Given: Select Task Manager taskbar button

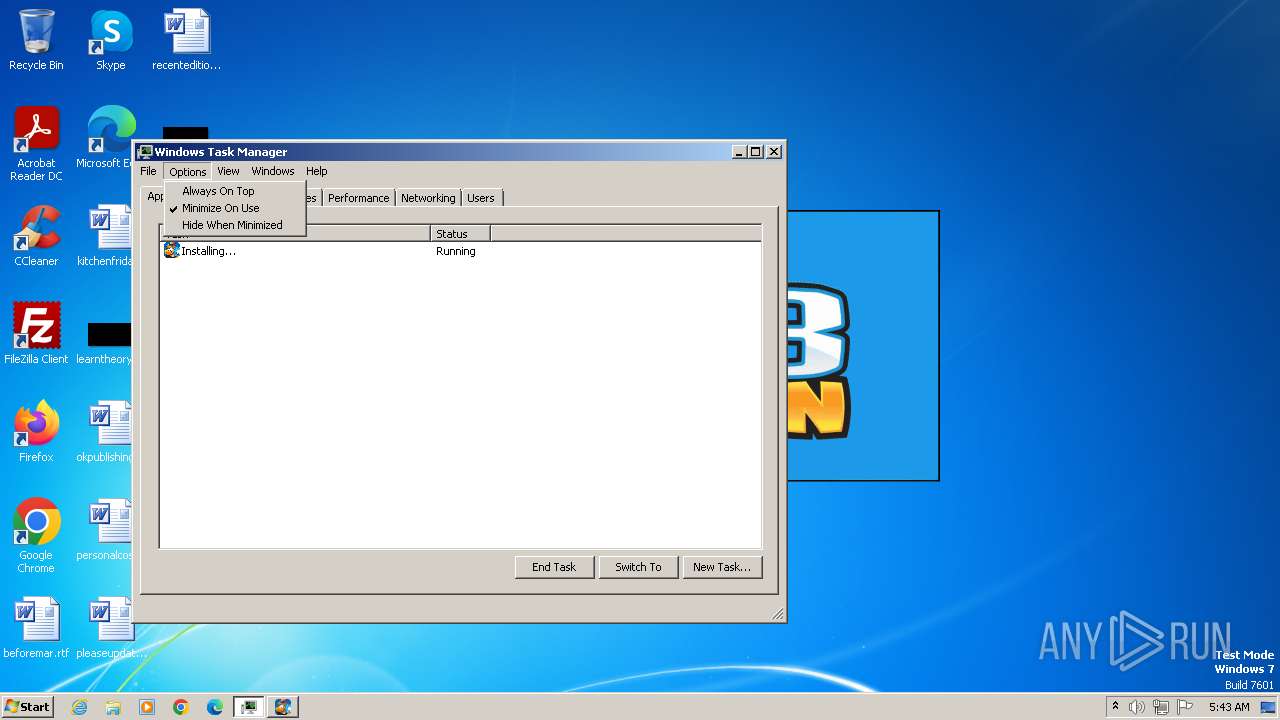Looking at the screenshot, I should tap(249, 707).
